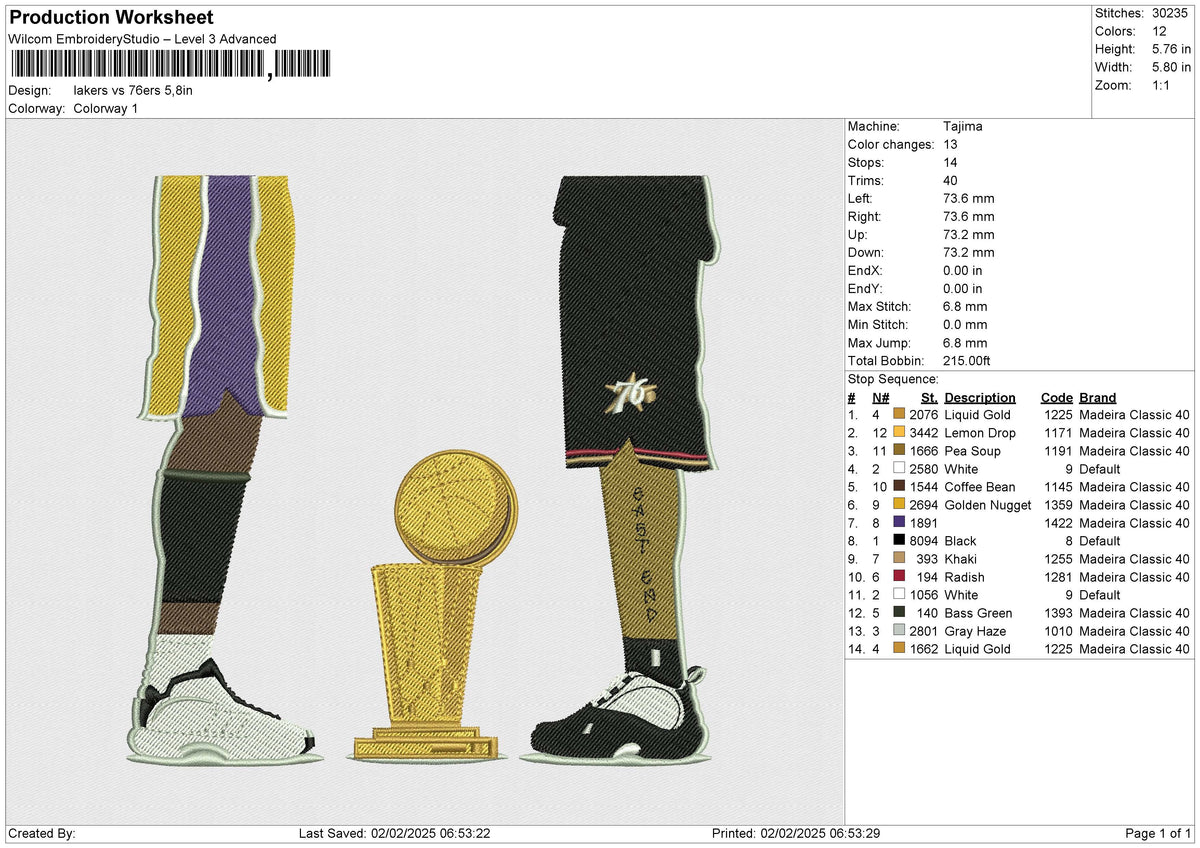Select the Height value 5.76 in

[1171, 49]
